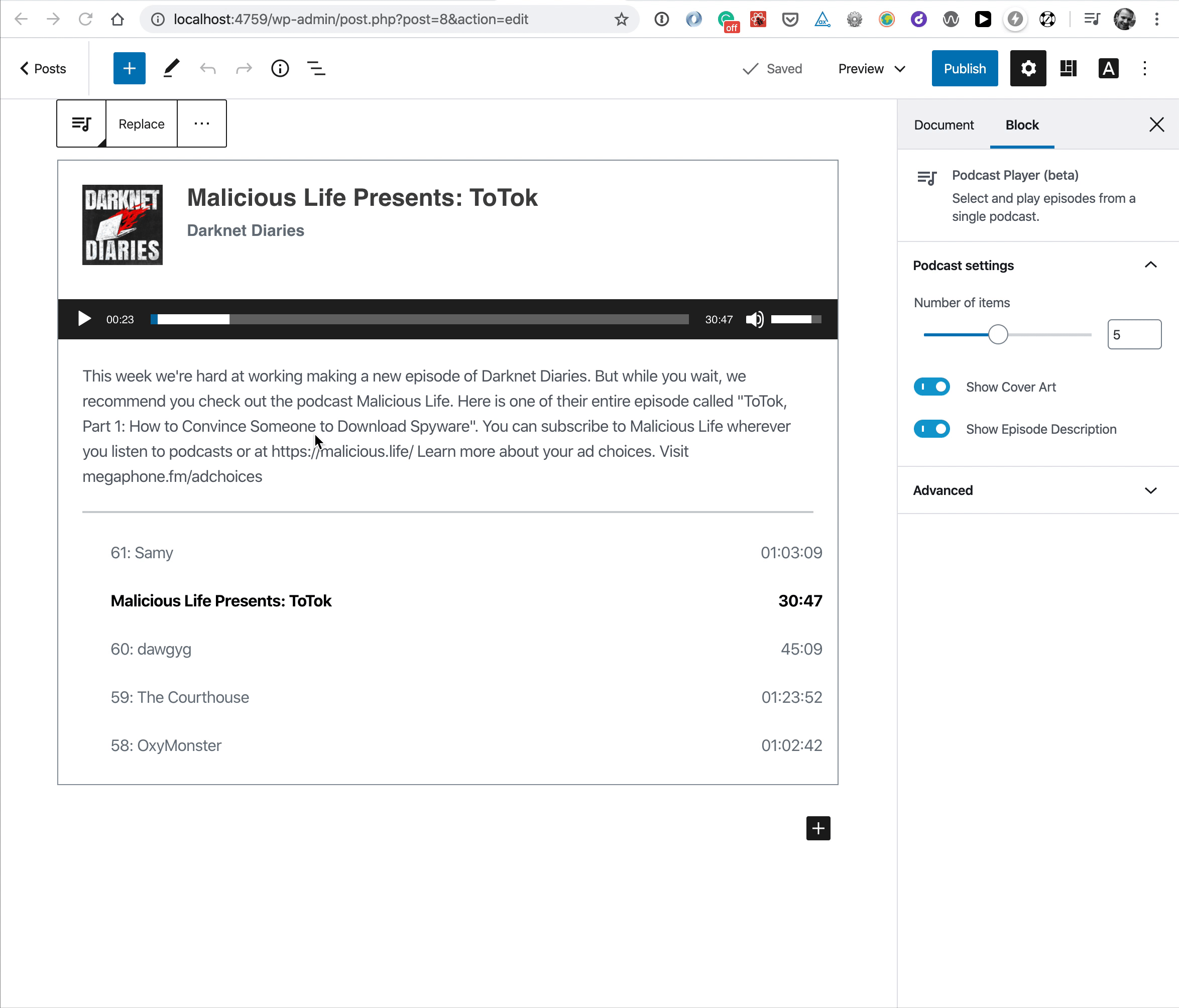
Task: Open the Jetpack sidebar icon
Action: pos(1068,69)
